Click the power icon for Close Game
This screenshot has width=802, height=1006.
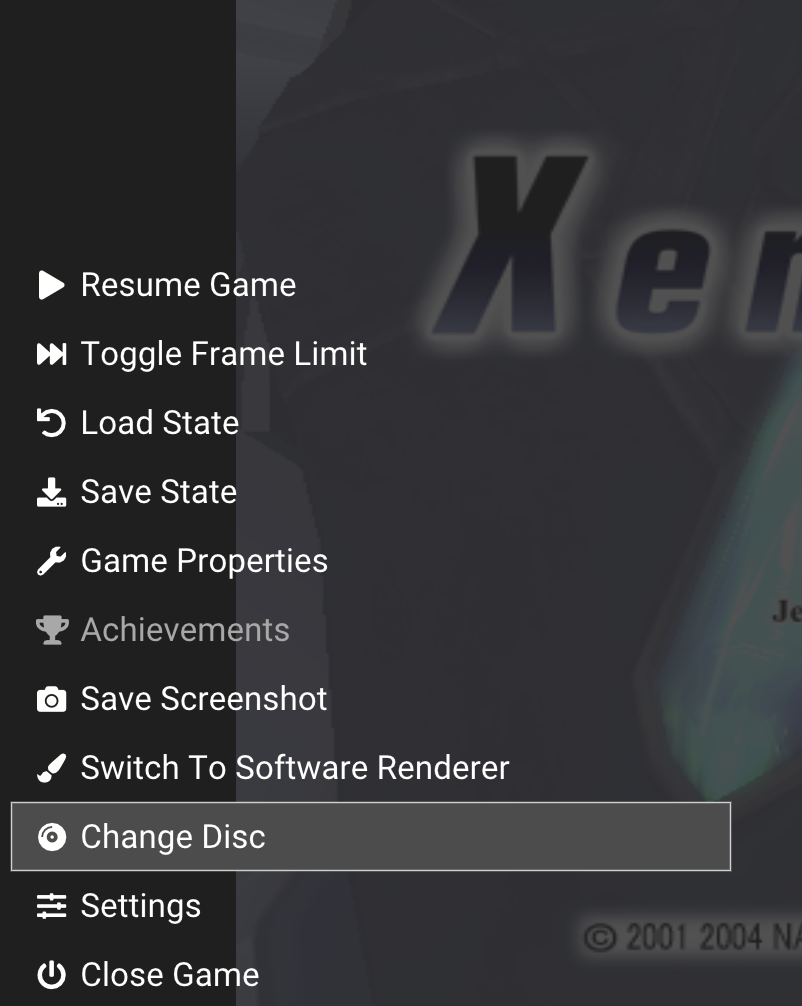(51, 975)
